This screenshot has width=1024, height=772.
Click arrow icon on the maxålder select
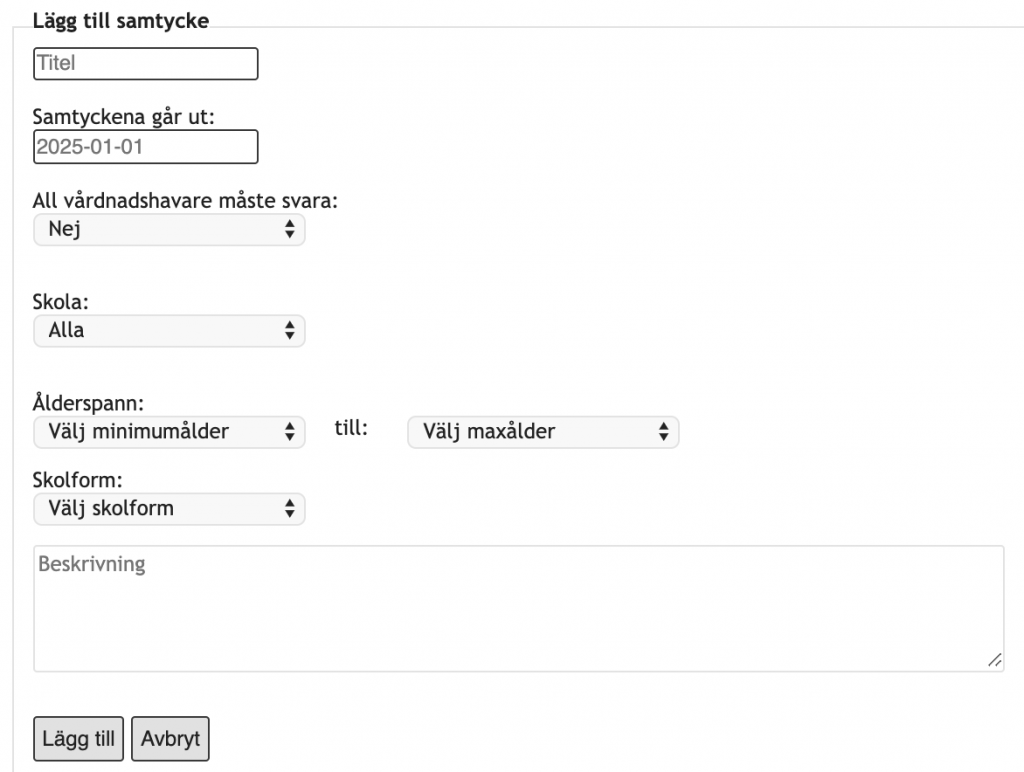pyautogui.click(x=664, y=432)
